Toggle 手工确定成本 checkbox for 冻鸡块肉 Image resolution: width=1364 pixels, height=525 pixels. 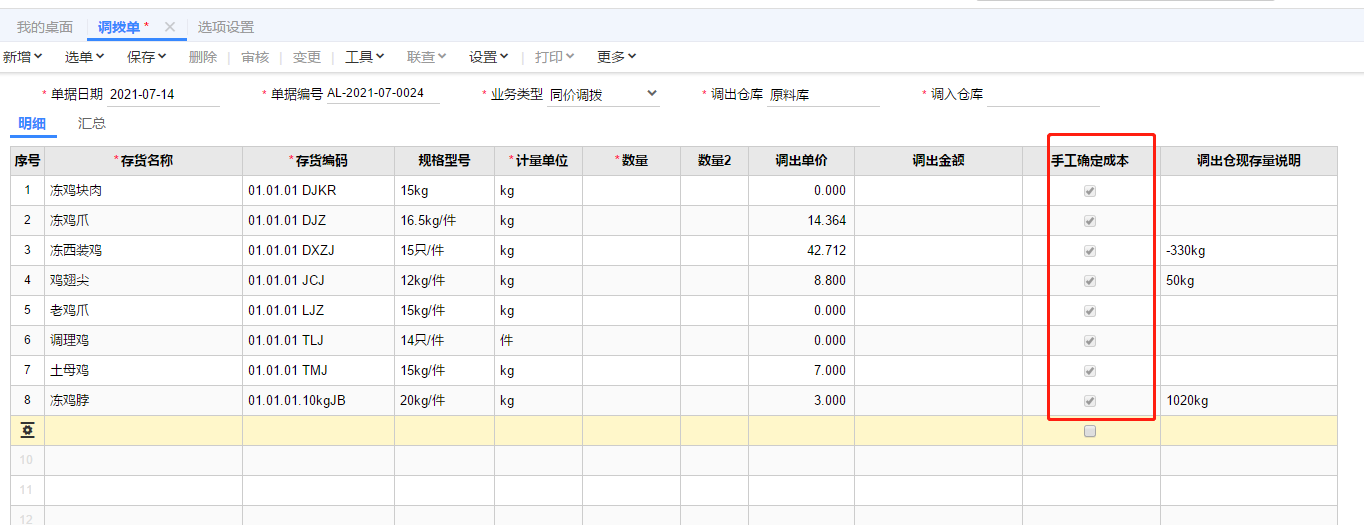pyautogui.click(x=1090, y=191)
